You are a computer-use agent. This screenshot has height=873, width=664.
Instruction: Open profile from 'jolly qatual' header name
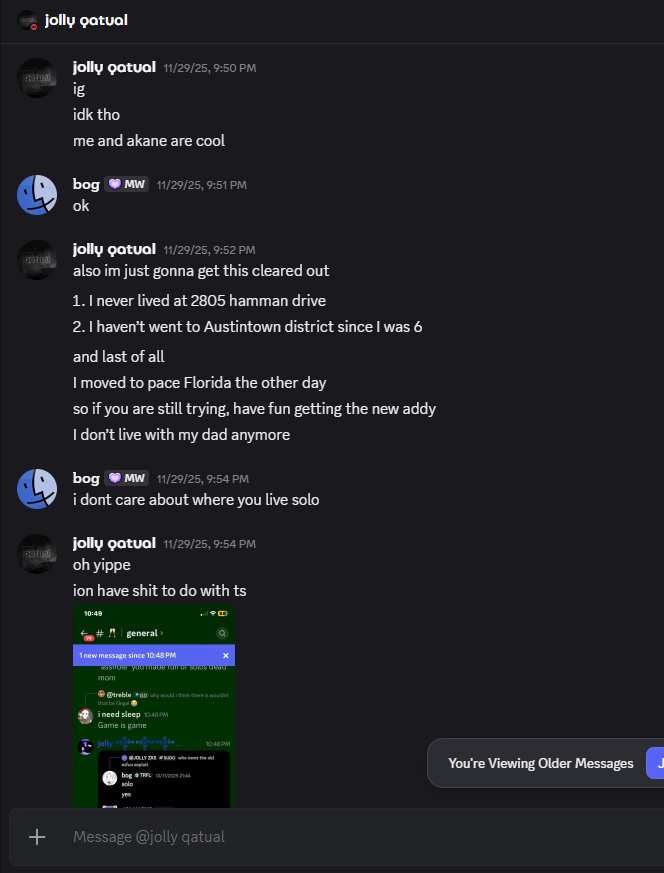coord(86,20)
